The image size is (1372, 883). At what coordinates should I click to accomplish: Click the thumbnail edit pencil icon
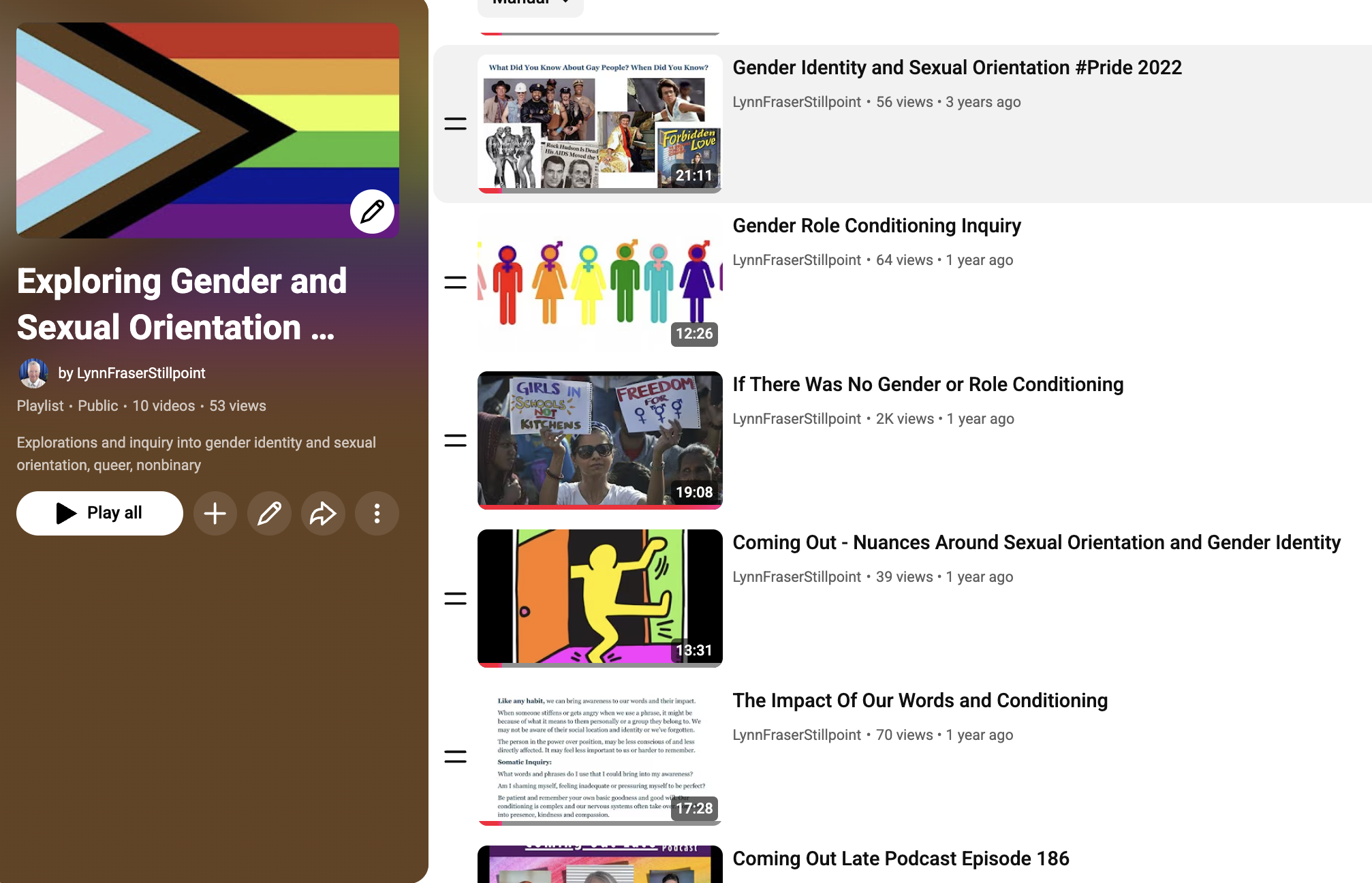(372, 212)
